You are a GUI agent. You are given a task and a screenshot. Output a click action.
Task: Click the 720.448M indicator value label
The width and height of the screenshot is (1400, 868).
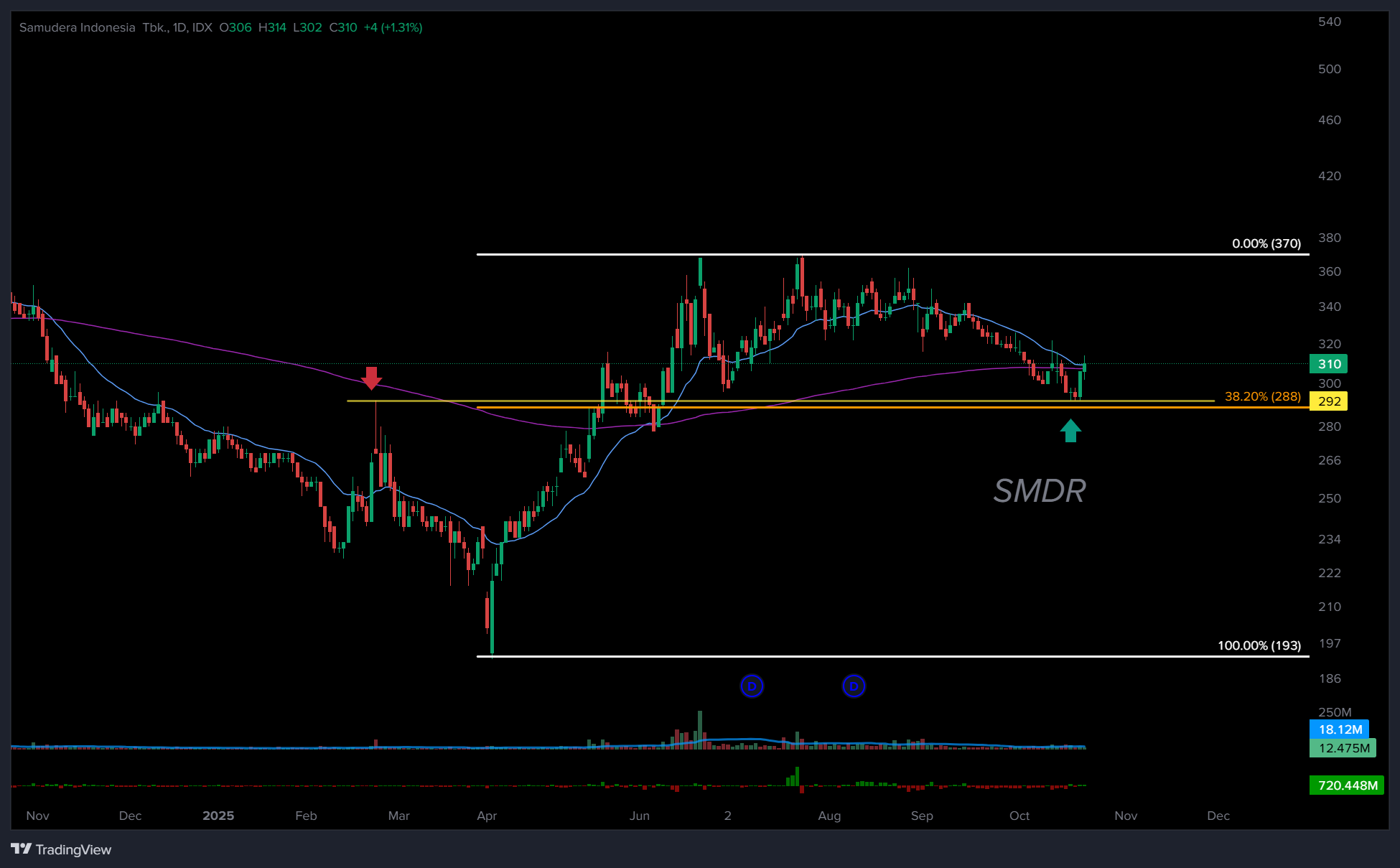[x=1347, y=785]
